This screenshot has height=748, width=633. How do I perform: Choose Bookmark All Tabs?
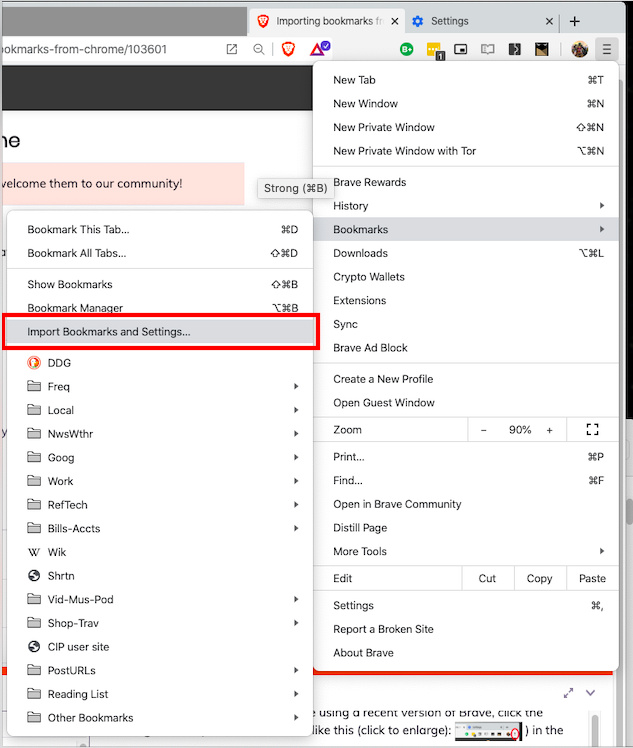point(160,253)
